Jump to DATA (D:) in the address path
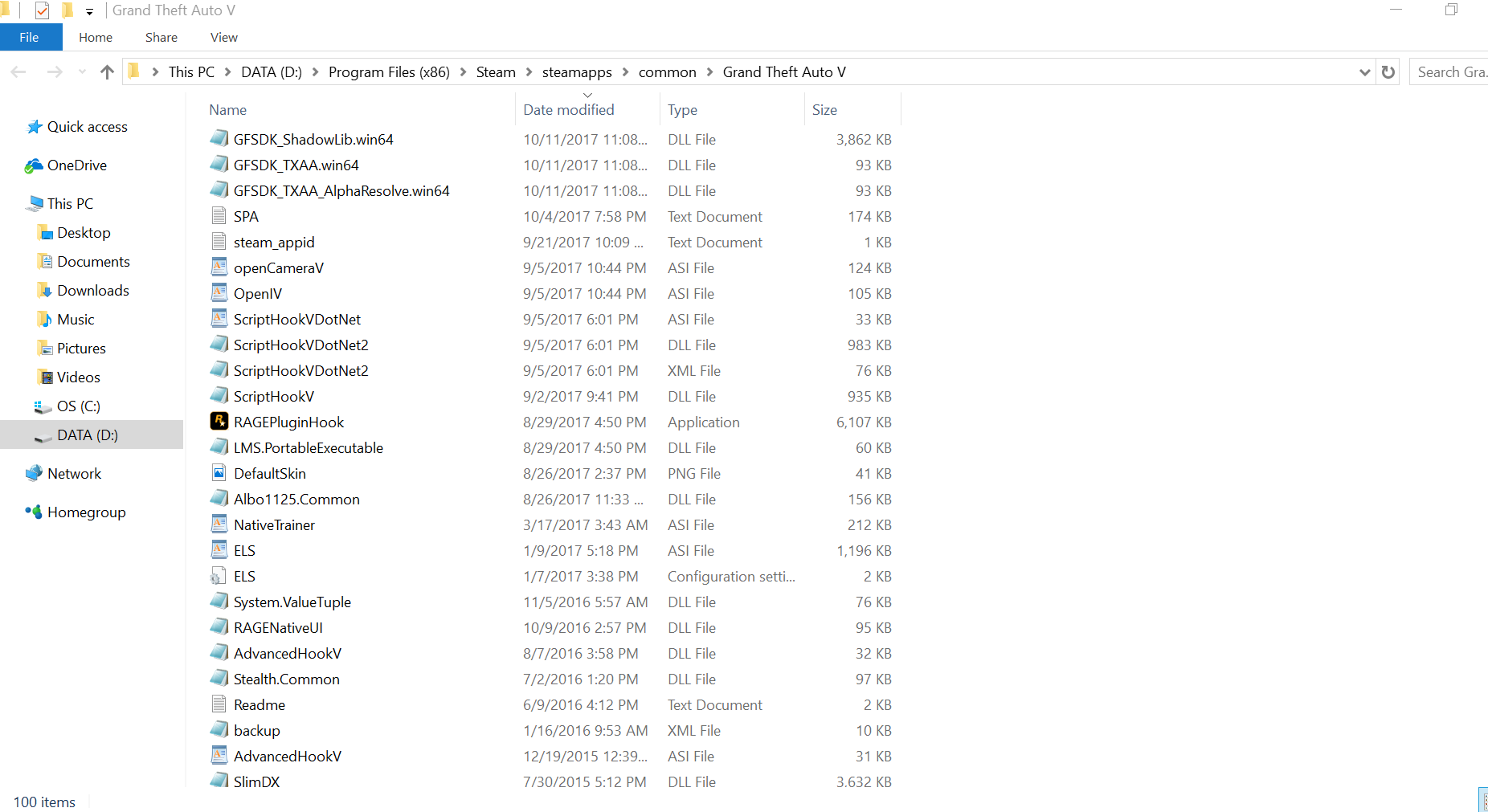Image resolution: width=1488 pixels, height=812 pixels. click(272, 72)
